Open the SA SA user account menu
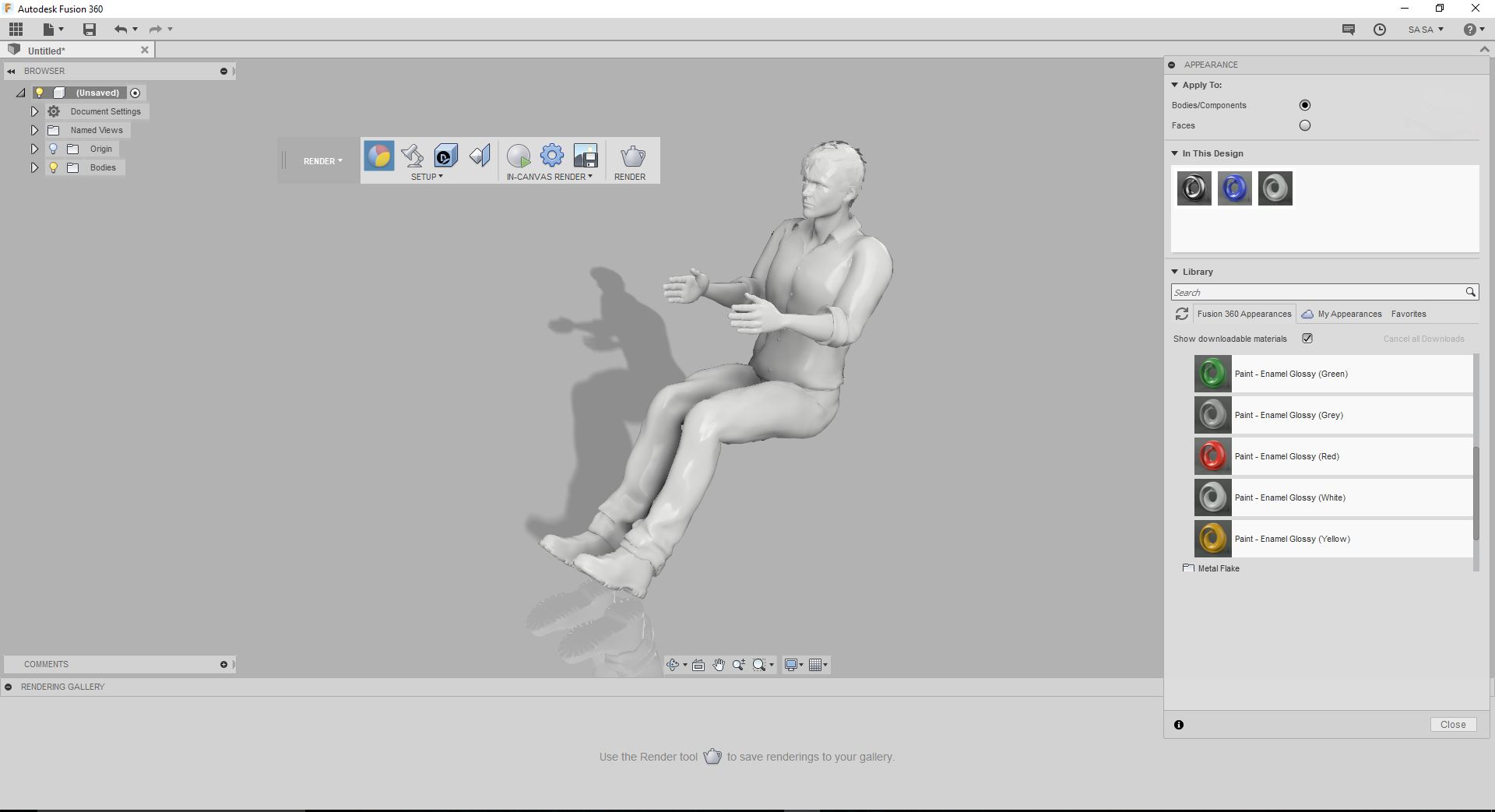 pyautogui.click(x=1426, y=29)
